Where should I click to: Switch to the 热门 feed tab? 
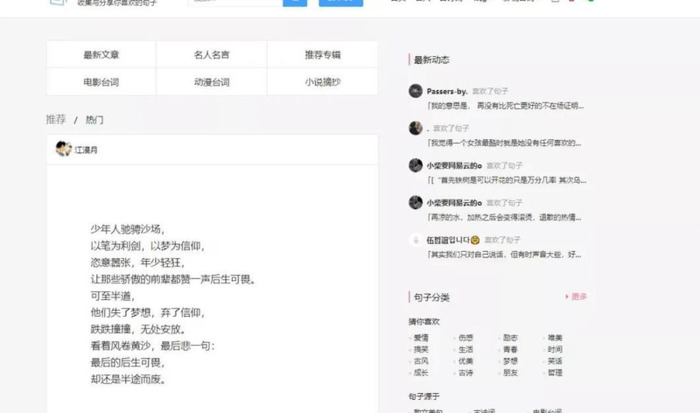(x=94, y=120)
